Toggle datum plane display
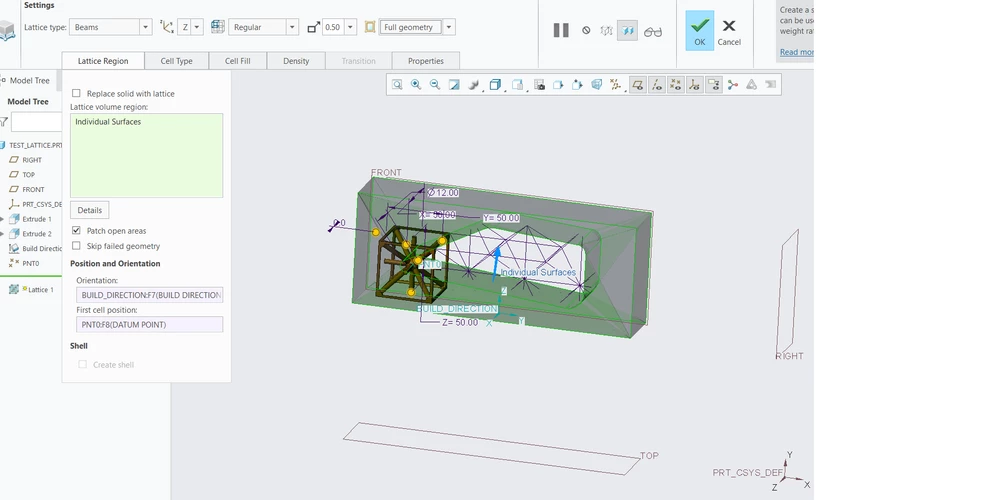The width and height of the screenshot is (999, 500). click(638, 85)
